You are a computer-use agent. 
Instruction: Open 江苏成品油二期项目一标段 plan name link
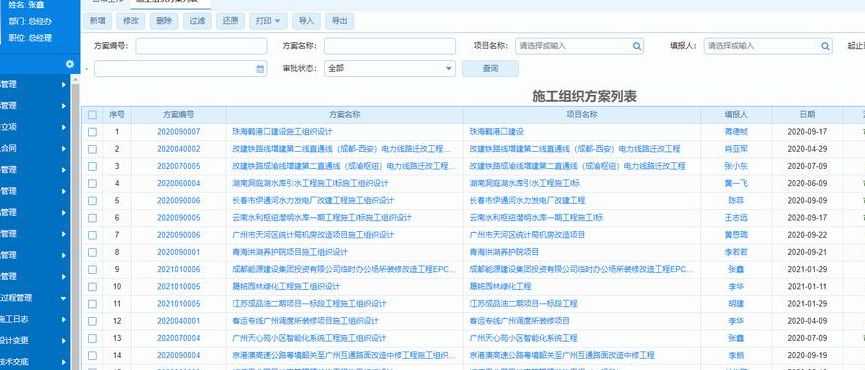(309, 304)
